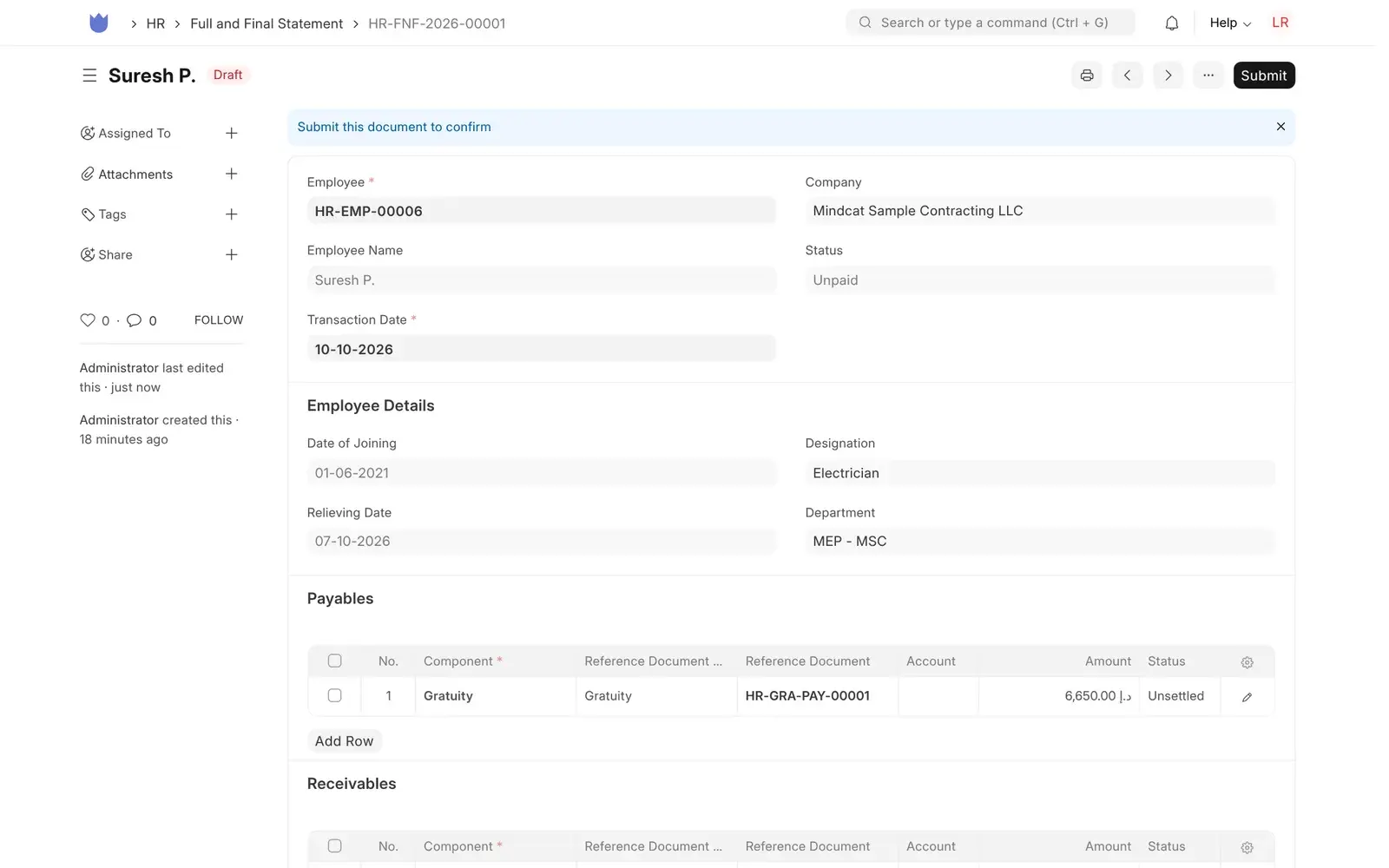Open the Company link field
This screenshot has height=868, width=1389.
tap(1040, 211)
